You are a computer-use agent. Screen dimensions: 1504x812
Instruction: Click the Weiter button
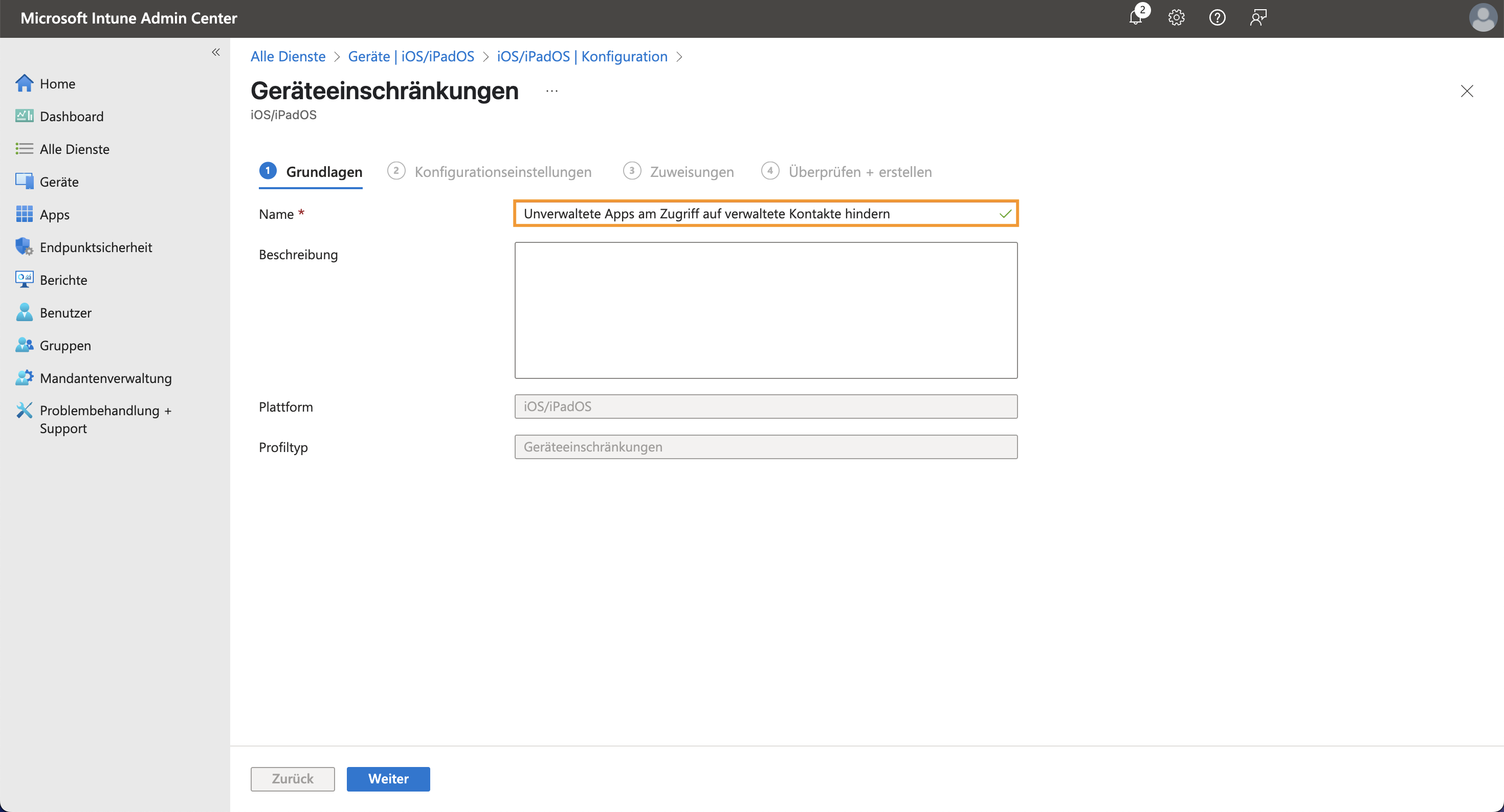[x=388, y=779]
